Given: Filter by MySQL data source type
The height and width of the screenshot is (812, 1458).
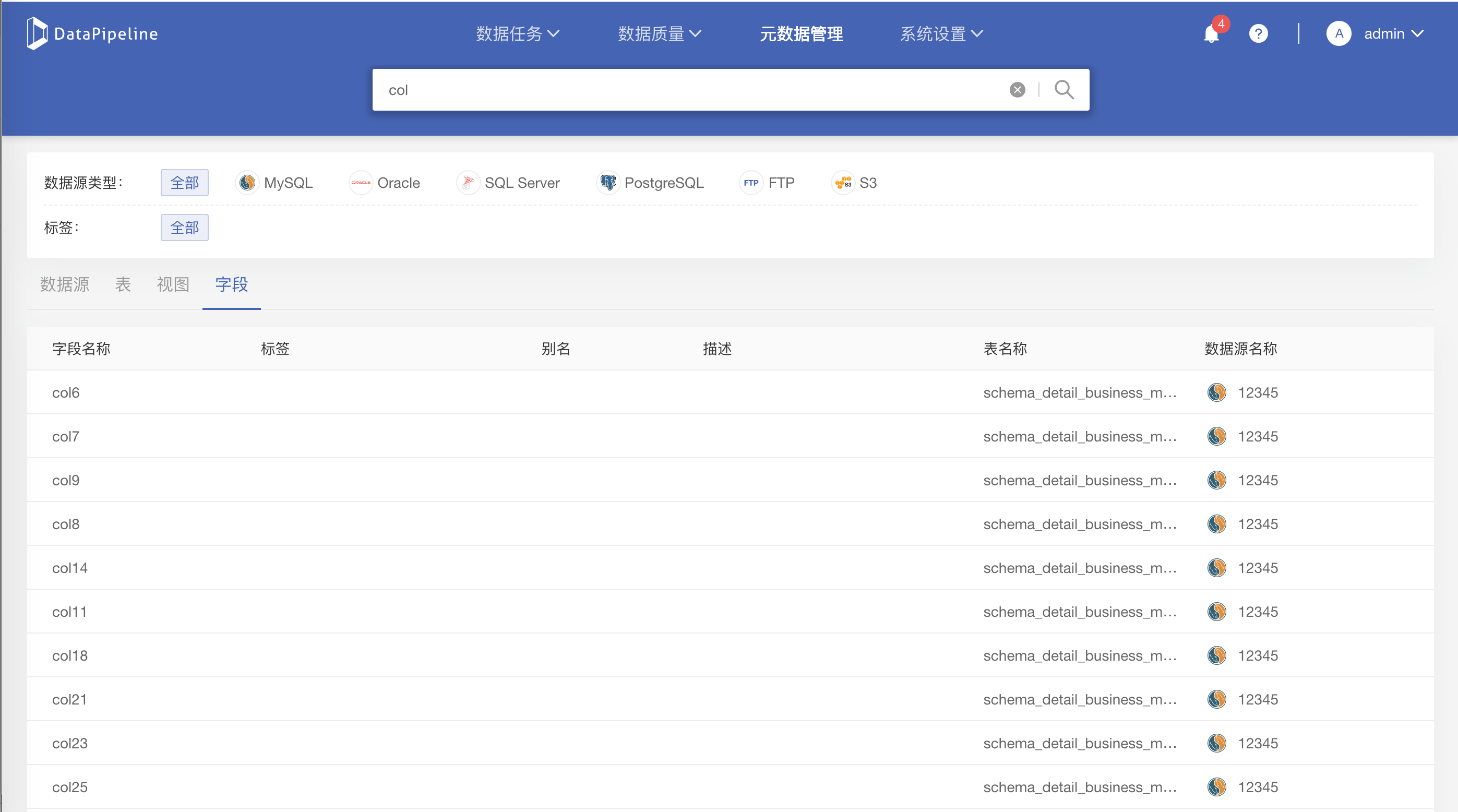Looking at the screenshot, I should pyautogui.click(x=274, y=183).
